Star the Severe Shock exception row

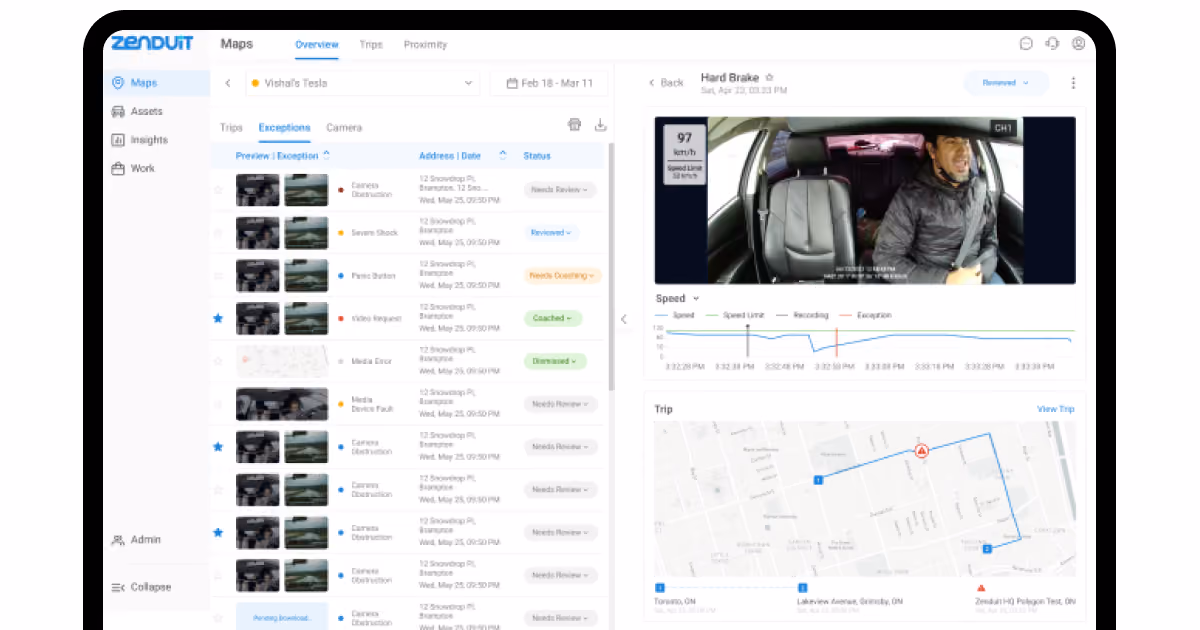(218, 233)
